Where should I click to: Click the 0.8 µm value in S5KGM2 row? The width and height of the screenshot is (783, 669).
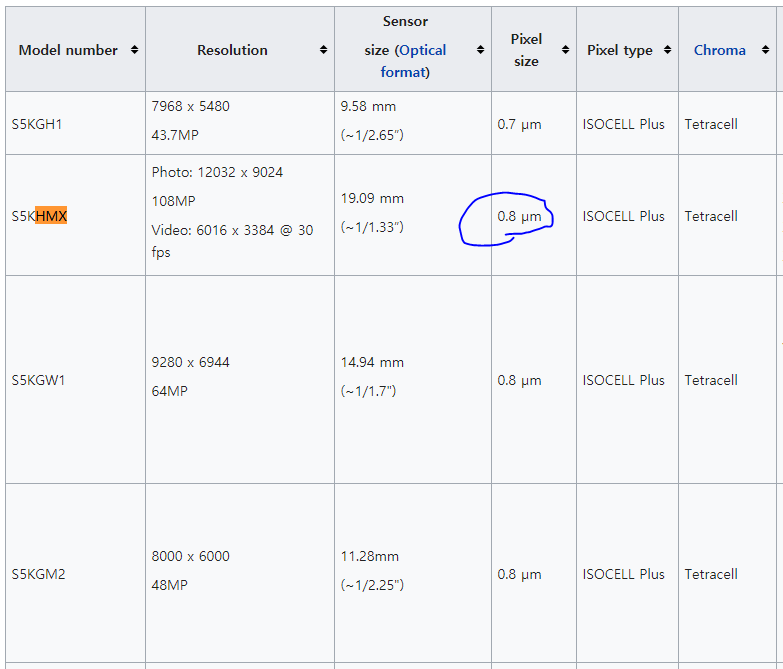pyautogui.click(x=519, y=575)
